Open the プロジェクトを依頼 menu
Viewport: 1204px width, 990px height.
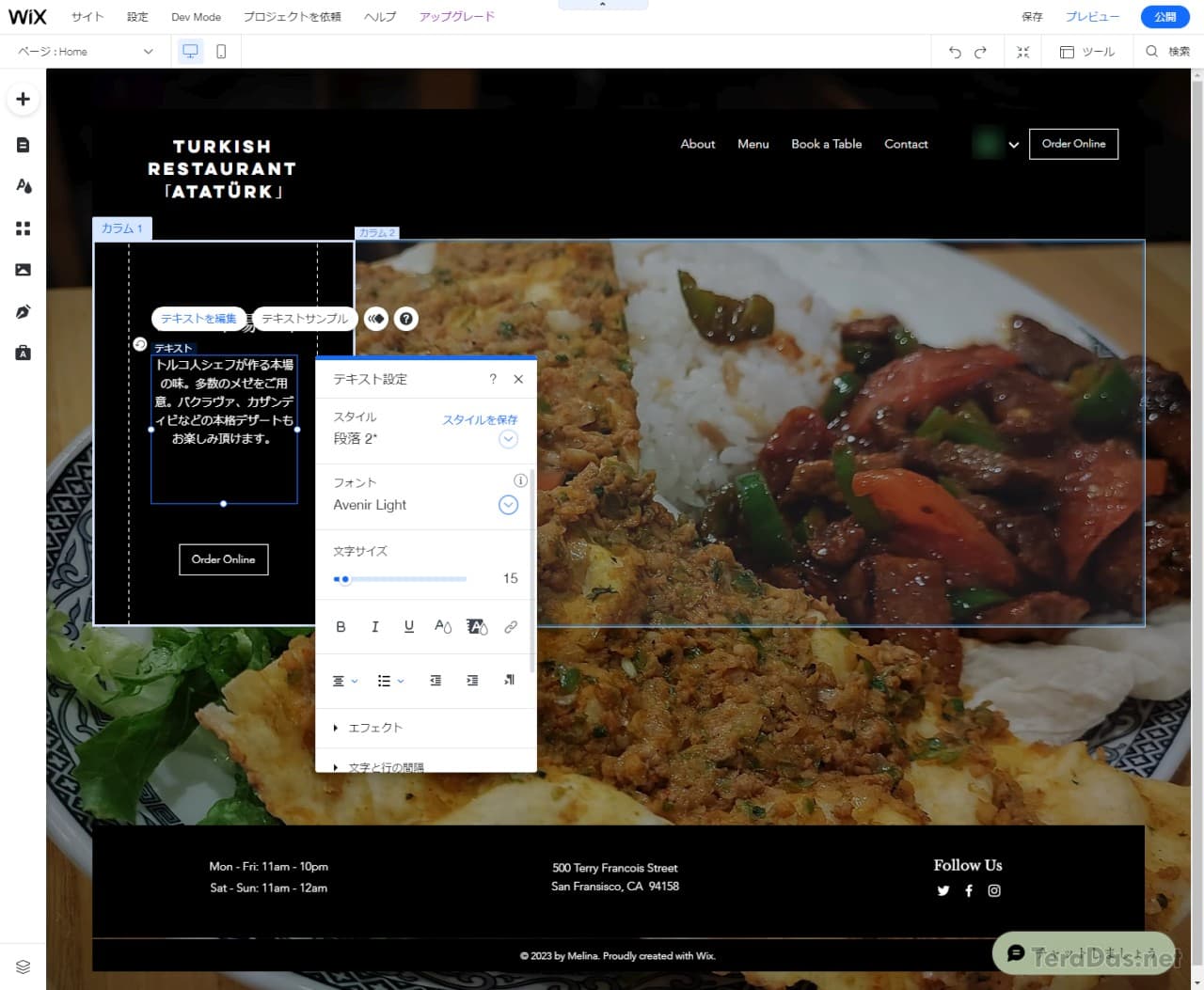point(293,17)
